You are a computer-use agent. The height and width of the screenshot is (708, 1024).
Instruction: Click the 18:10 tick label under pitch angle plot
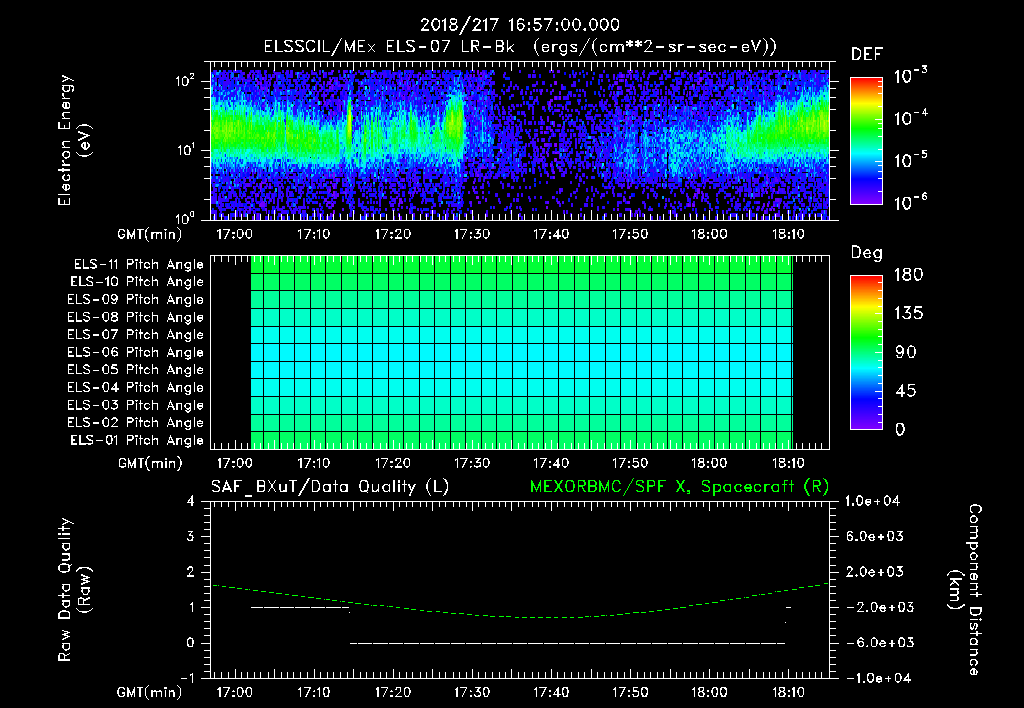[788, 464]
